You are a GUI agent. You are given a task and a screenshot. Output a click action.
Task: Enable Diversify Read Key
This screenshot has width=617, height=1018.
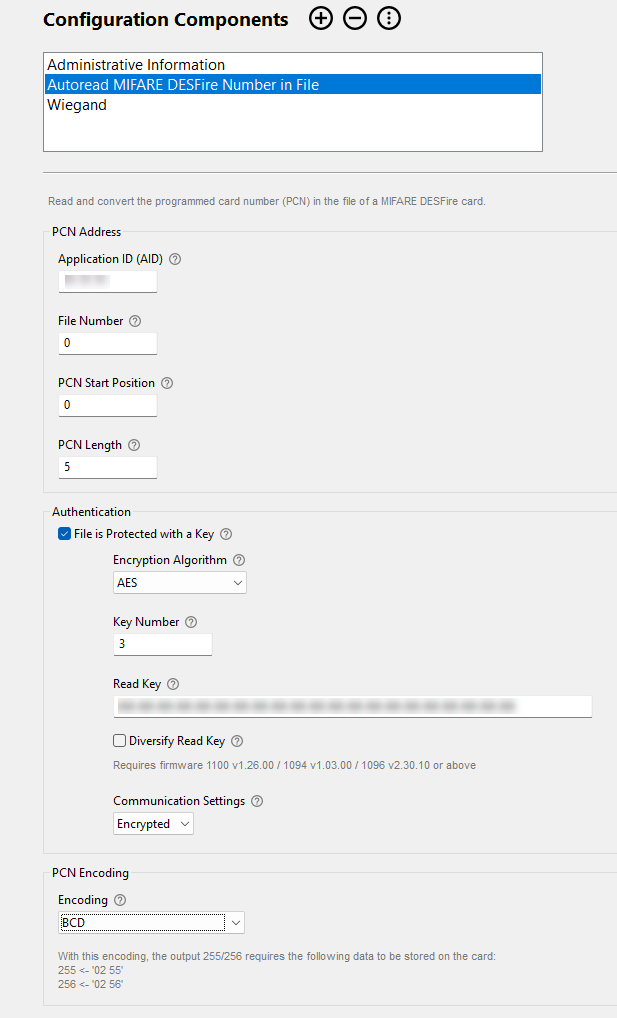pyautogui.click(x=119, y=740)
